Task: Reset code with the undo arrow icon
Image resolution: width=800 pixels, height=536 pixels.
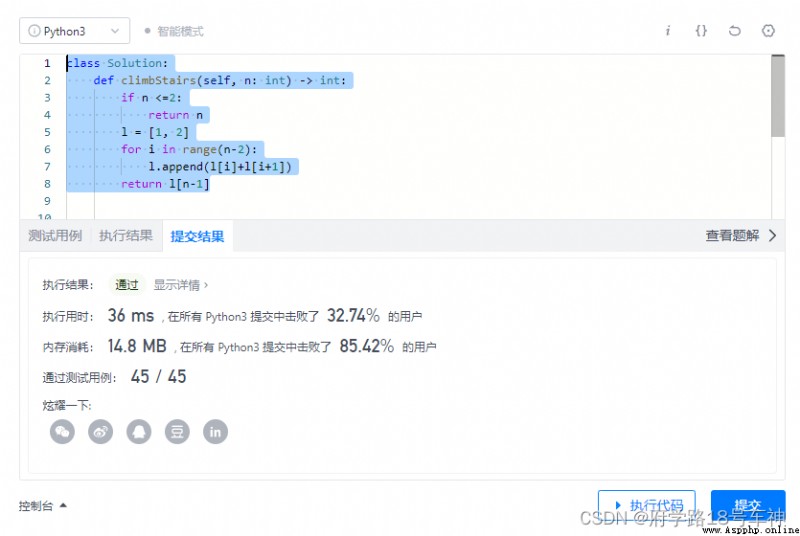Action: [x=735, y=31]
